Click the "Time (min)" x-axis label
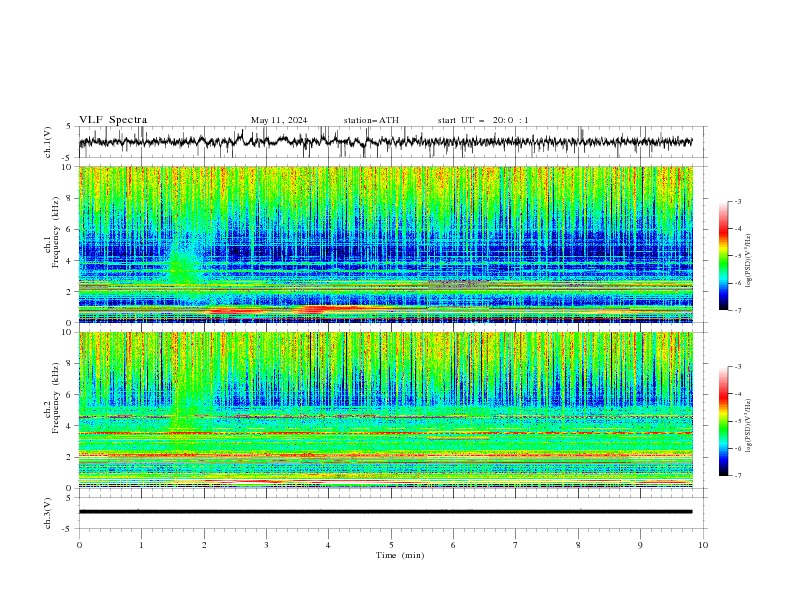The image size is (792, 612). [x=400, y=555]
